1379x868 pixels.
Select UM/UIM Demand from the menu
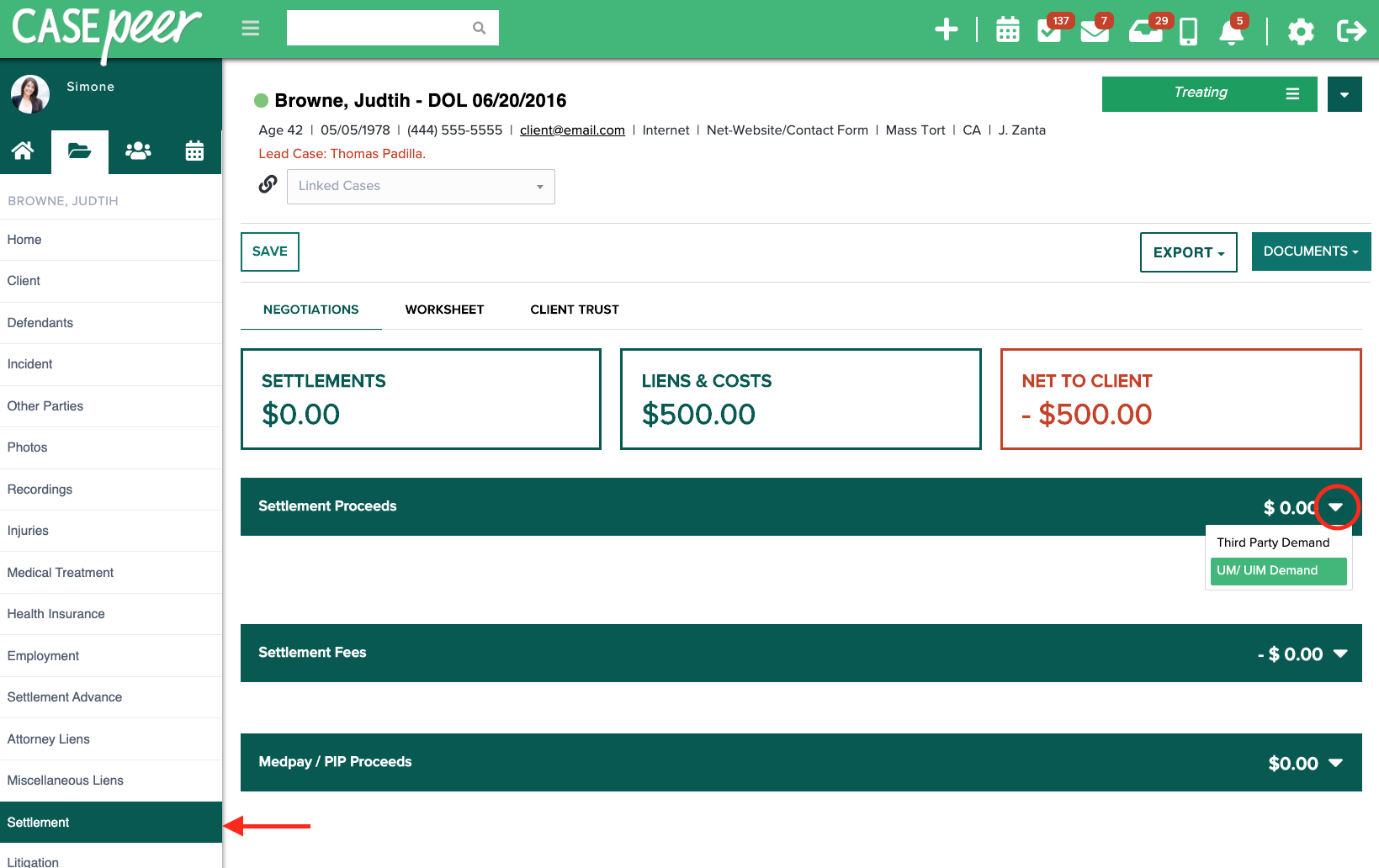[1277, 571]
